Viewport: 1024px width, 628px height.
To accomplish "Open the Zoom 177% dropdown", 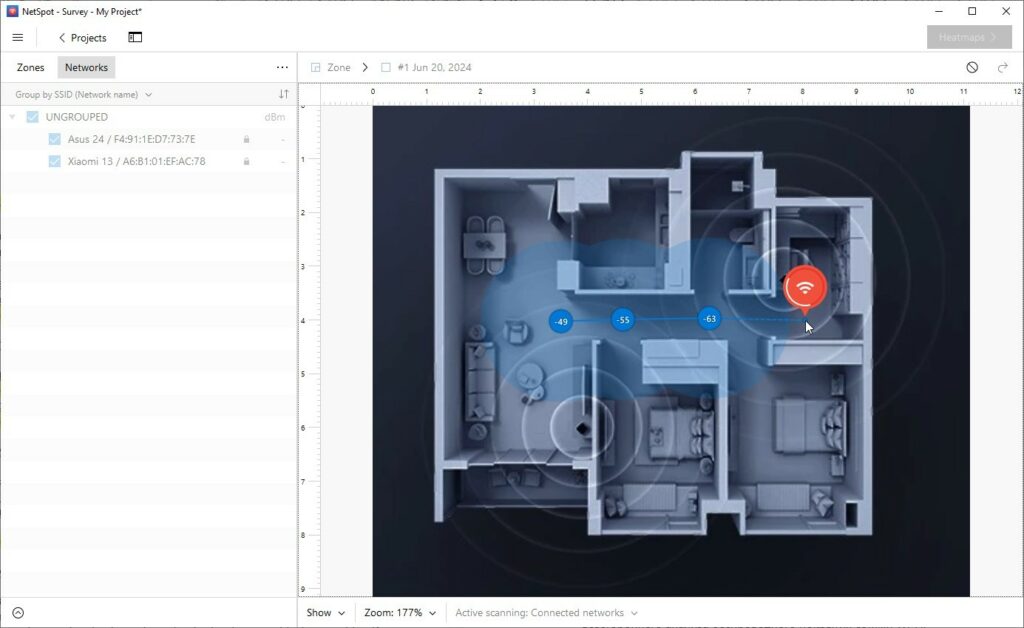I will [x=400, y=613].
